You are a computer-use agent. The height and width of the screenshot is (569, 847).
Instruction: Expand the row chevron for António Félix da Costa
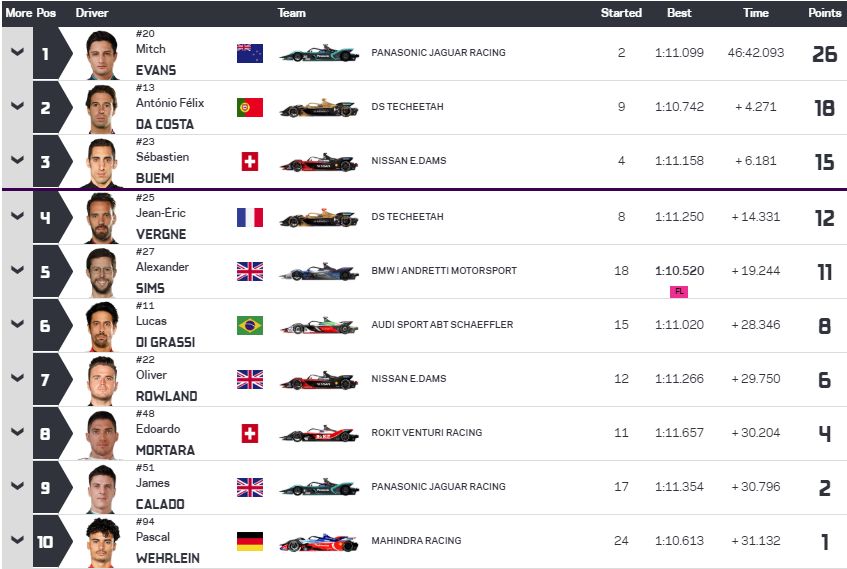pos(17,106)
